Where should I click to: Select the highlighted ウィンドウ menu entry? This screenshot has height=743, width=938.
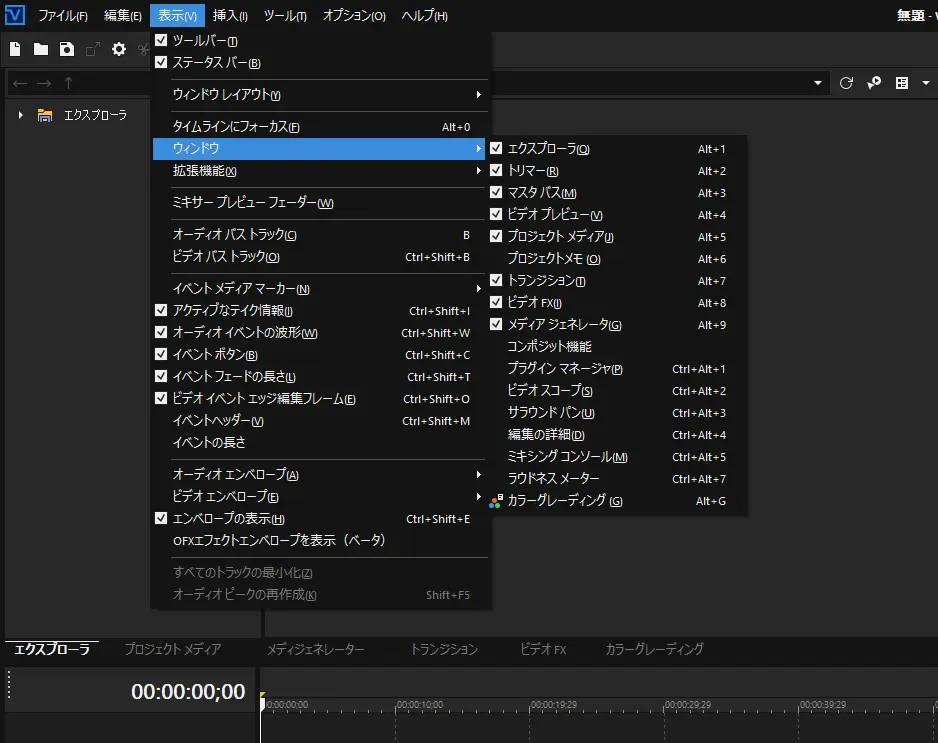320,148
